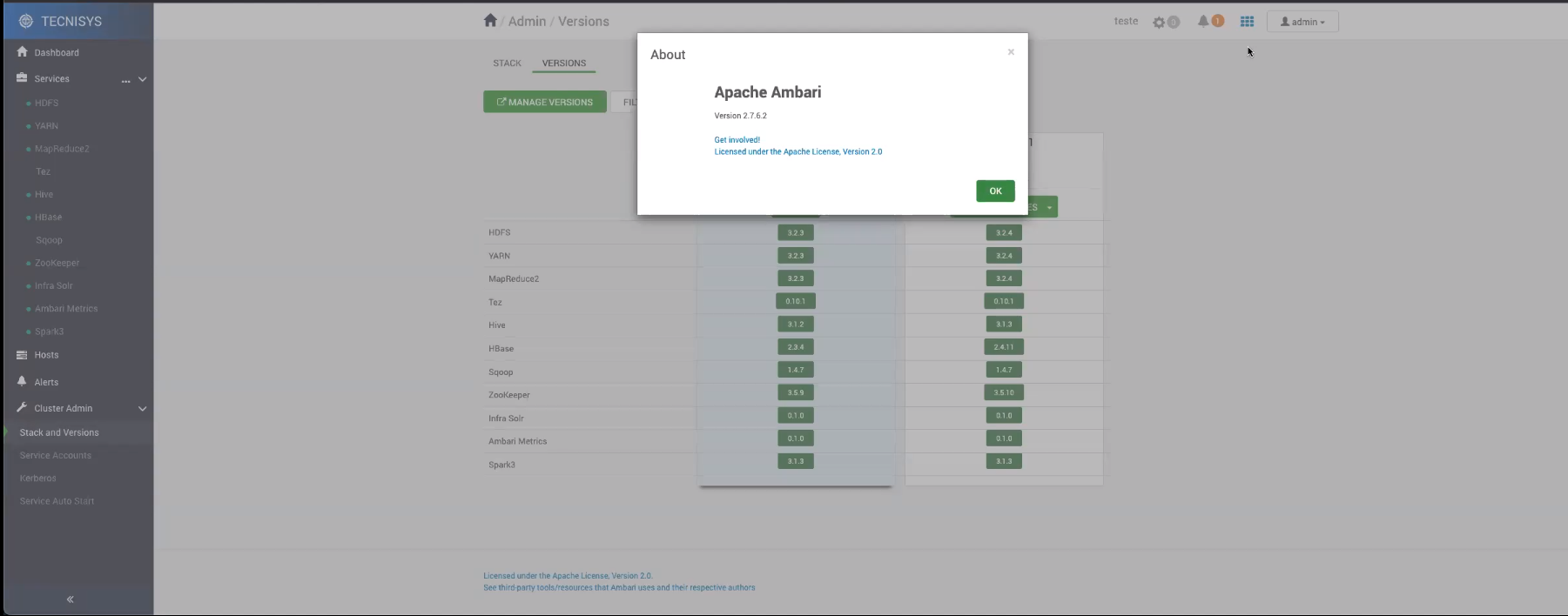Screen dimensions: 1568x616
Task: Open HDFS service in sidebar
Action: tap(47, 103)
